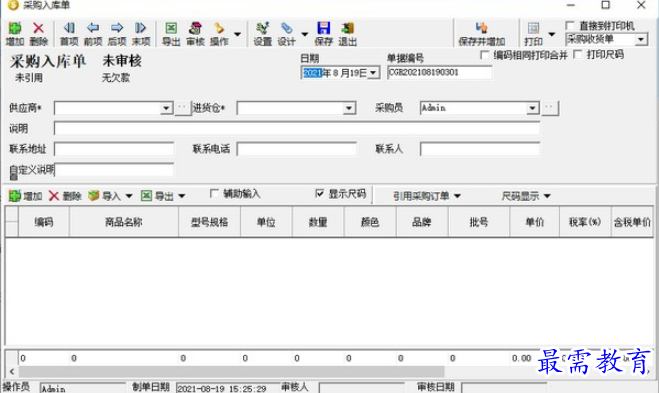Enable 直接到打印机 checkbox

(570, 26)
